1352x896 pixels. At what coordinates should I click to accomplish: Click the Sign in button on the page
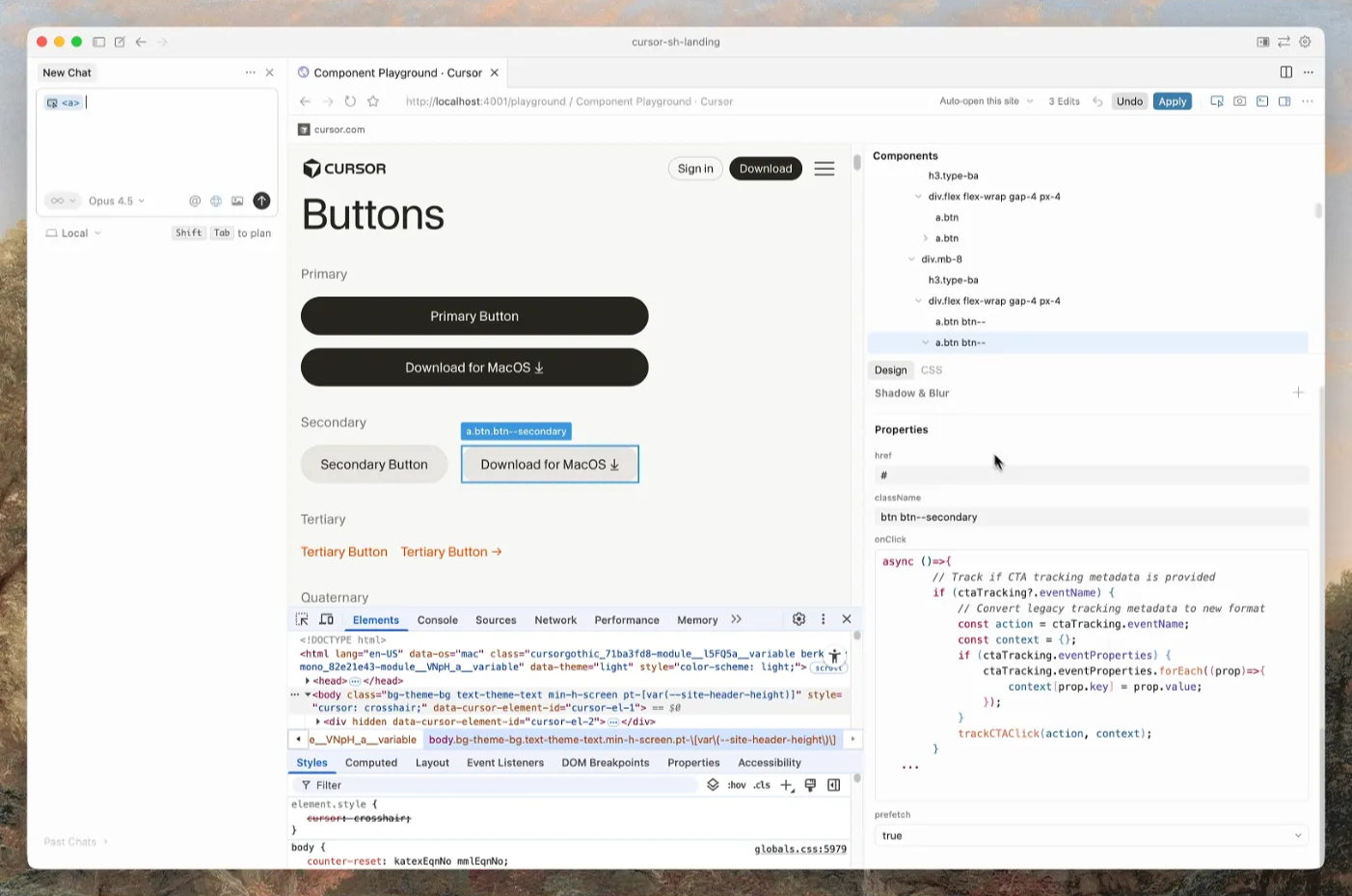695,169
